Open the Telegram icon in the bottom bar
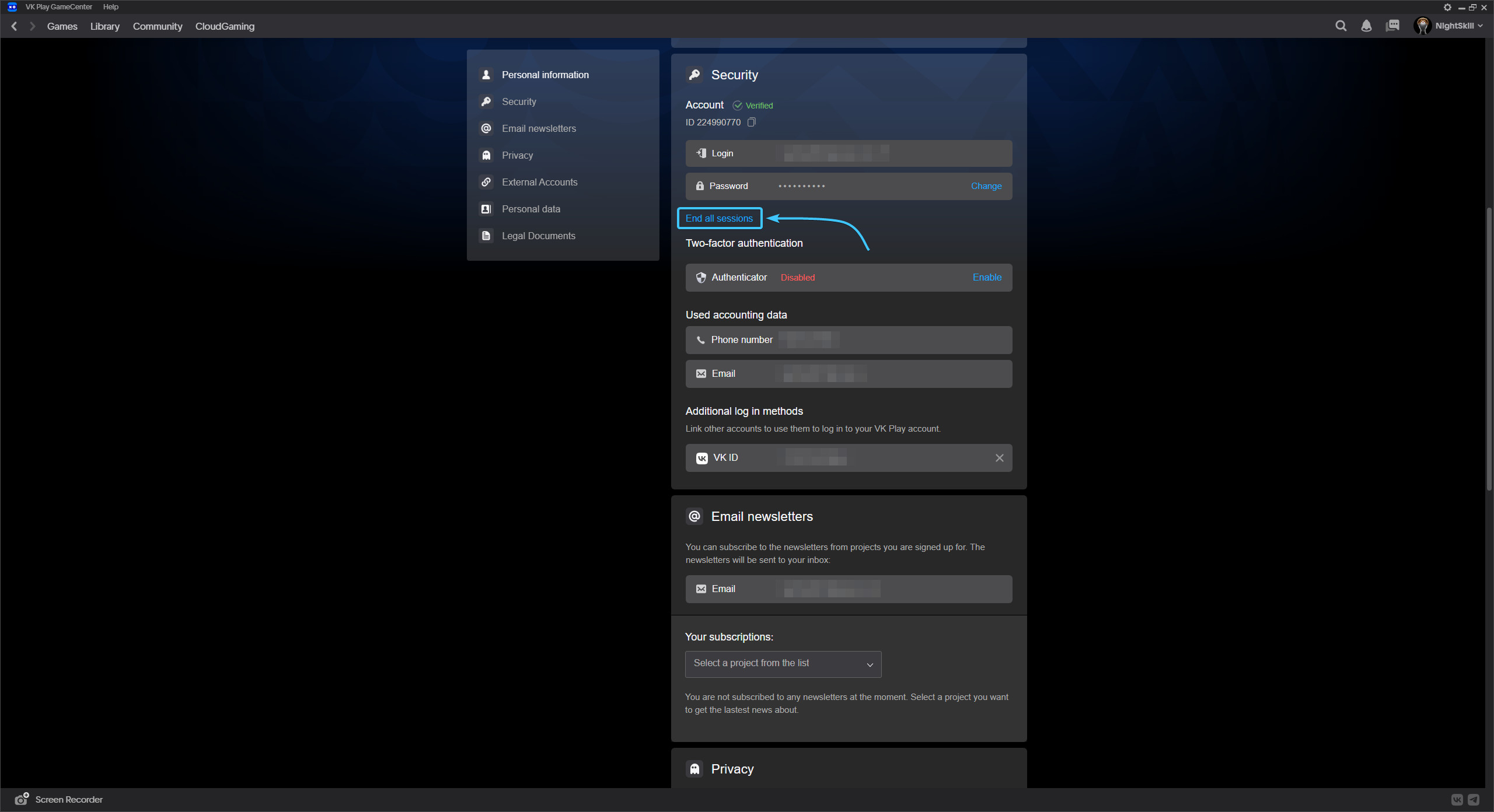 click(1474, 800)
